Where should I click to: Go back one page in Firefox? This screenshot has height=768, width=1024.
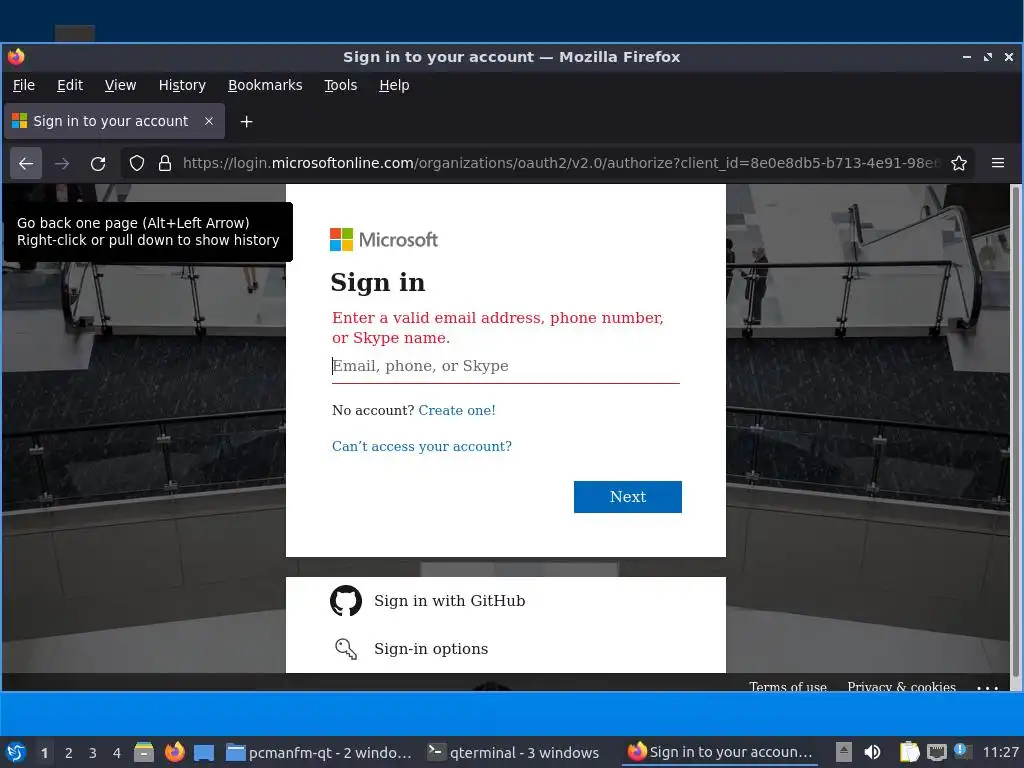coord(26,163)
